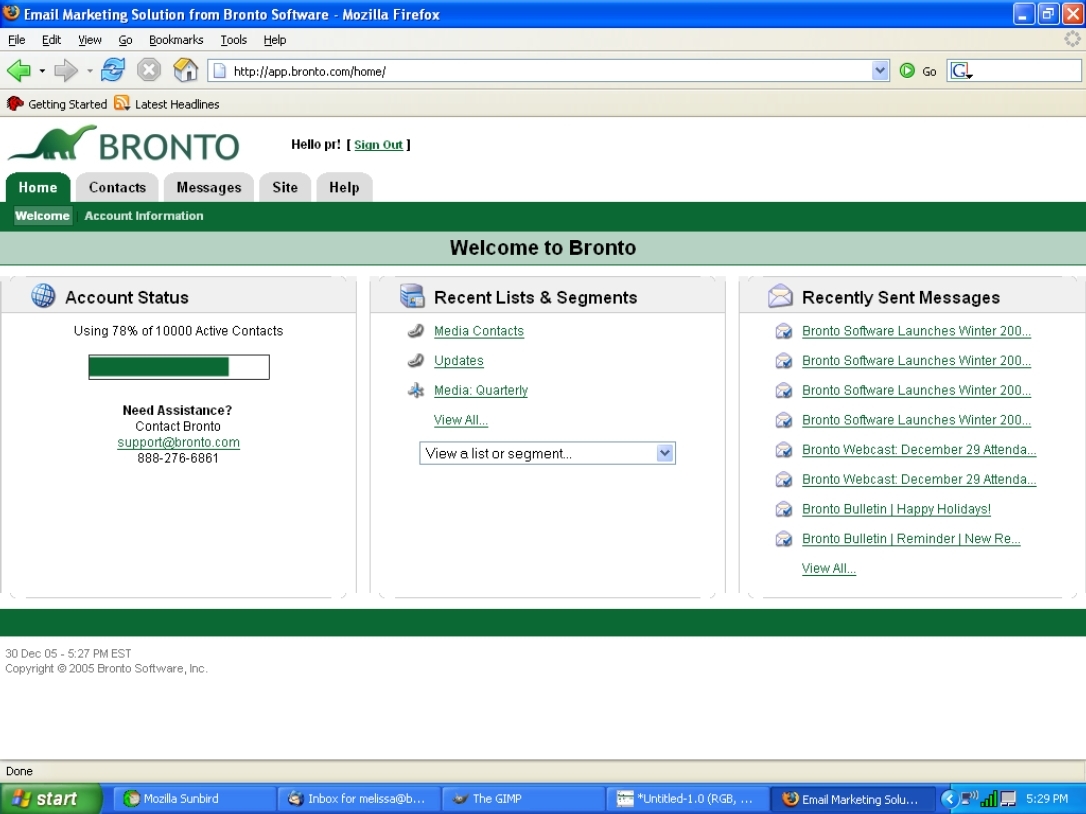The width and height of the screenshot is (1086, 814).
Task: Click the Sign Out link
Action: (378, 145)
